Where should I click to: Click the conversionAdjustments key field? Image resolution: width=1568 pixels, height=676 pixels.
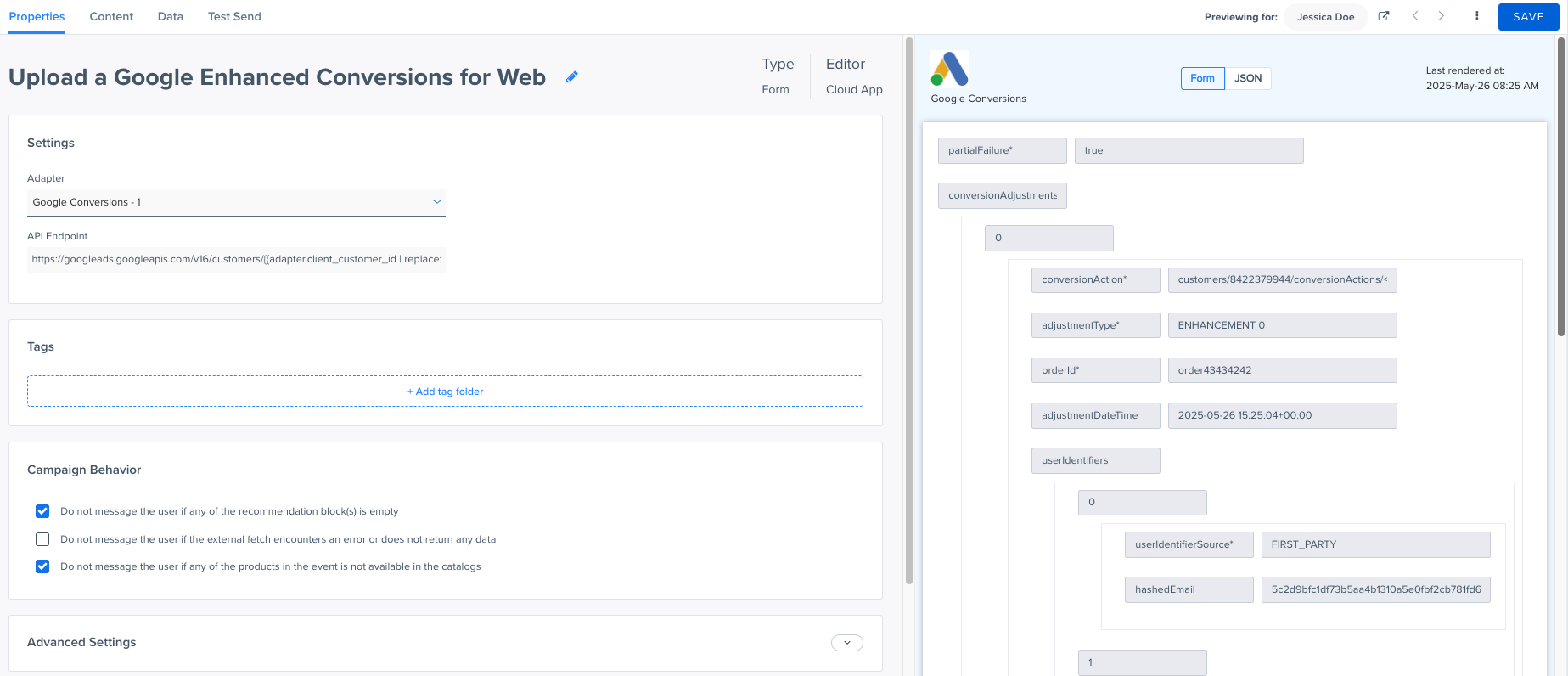(x=1002, y=195)
